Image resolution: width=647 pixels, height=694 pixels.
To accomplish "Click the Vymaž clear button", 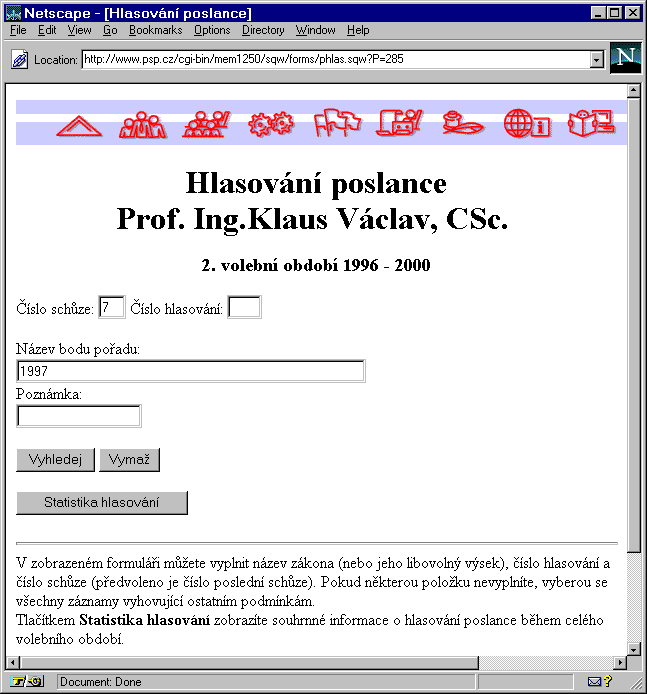I will point(129,460).
